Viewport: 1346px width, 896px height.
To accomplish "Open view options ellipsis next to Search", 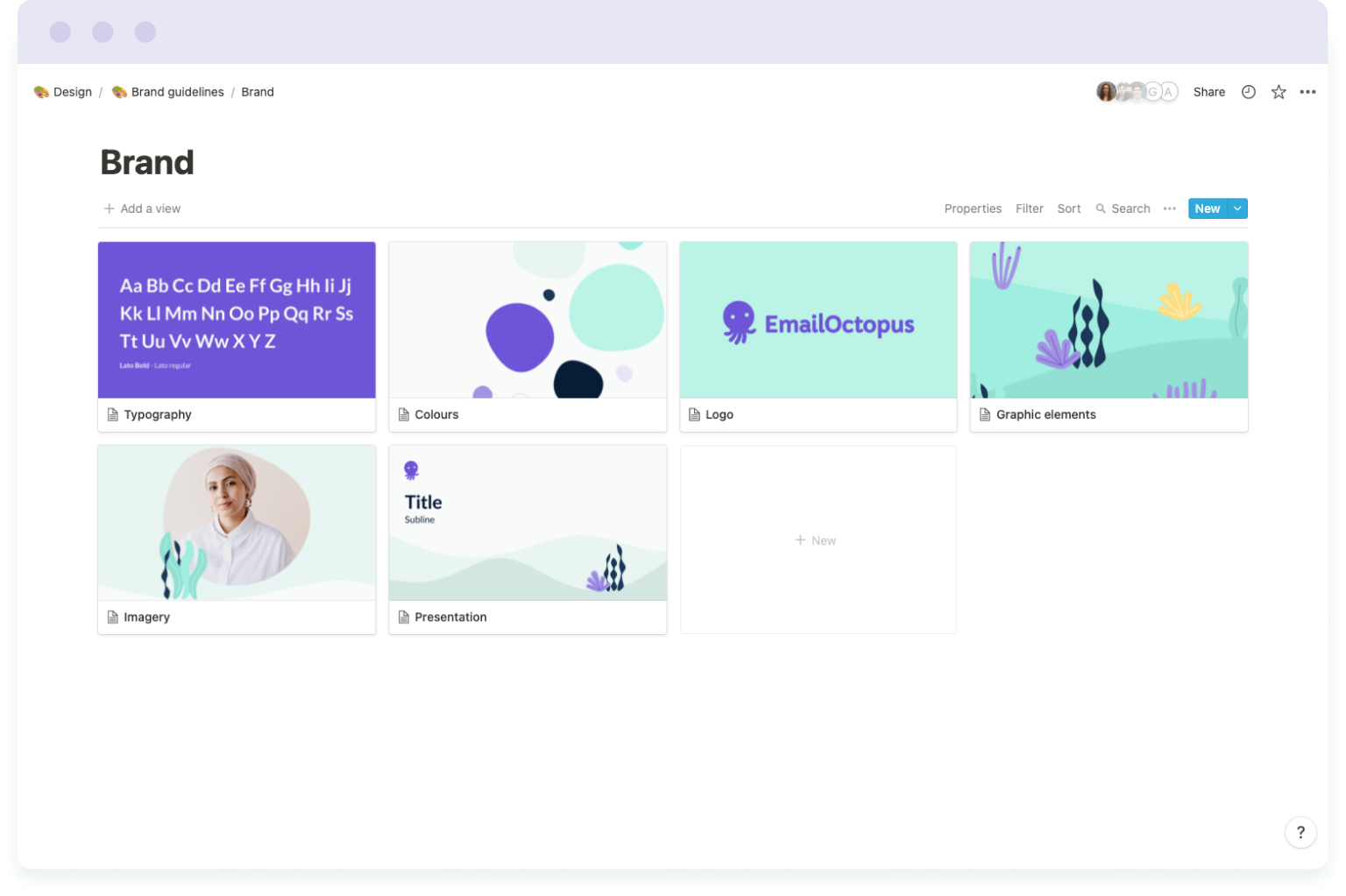I will pos(1169,208).
